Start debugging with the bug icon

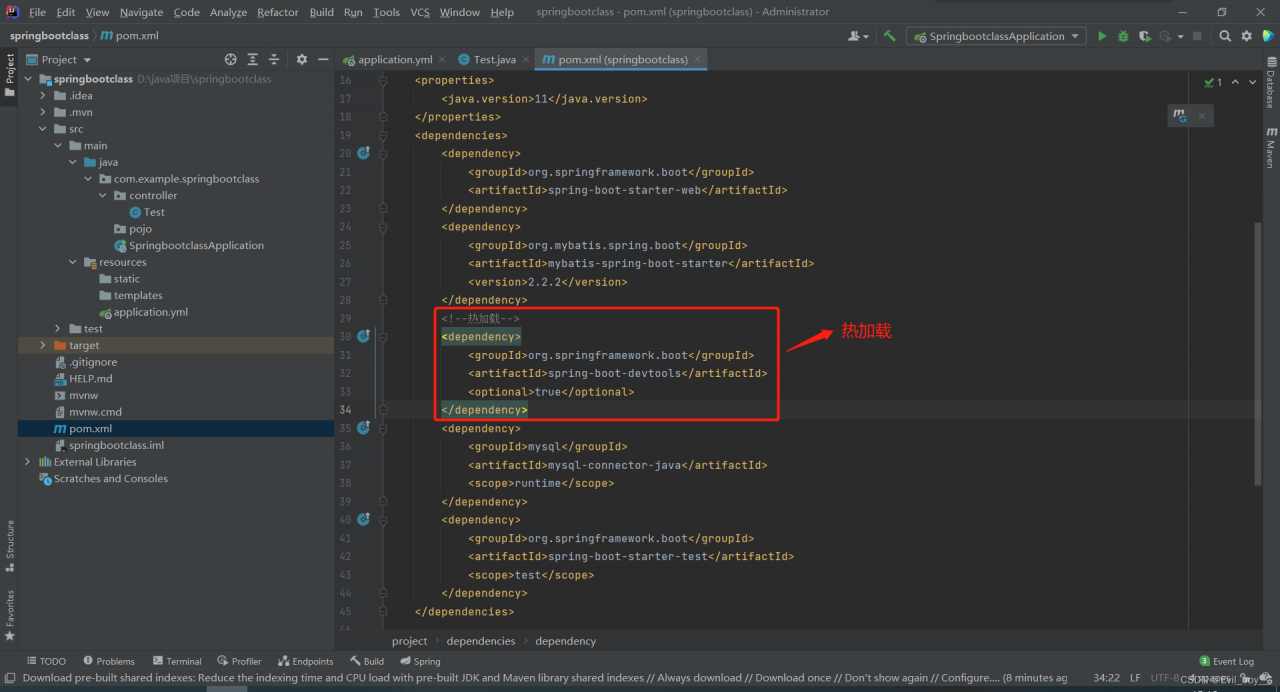(1123, 36)
